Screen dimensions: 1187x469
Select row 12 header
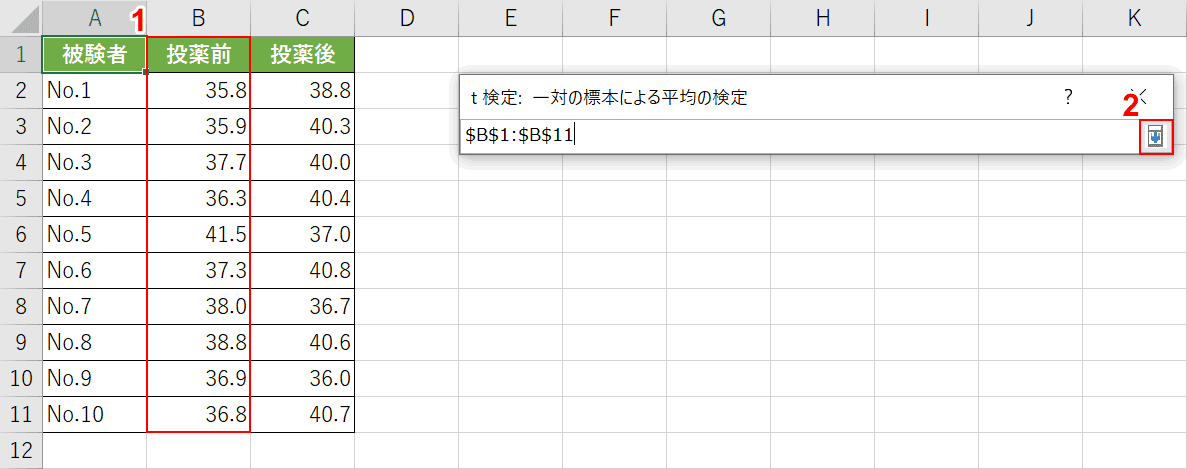tap(21, 450)
